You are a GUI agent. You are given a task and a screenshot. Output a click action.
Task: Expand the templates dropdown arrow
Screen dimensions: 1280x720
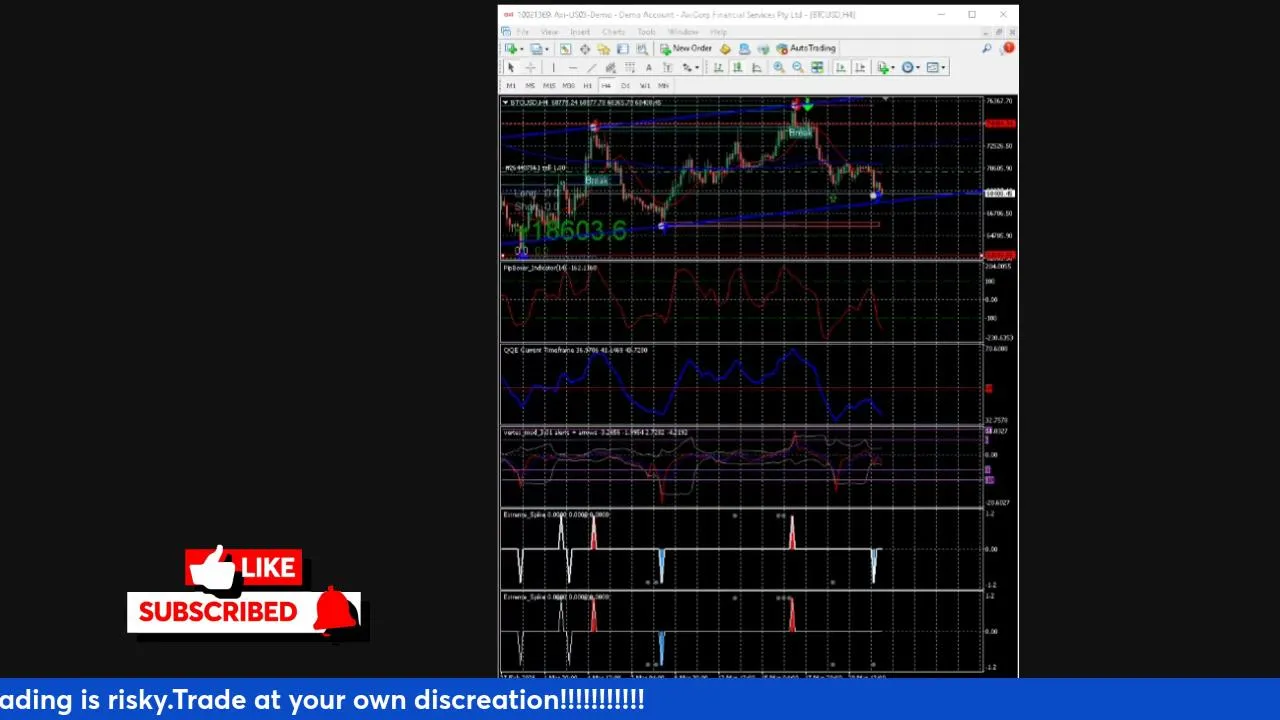[943, 67]
